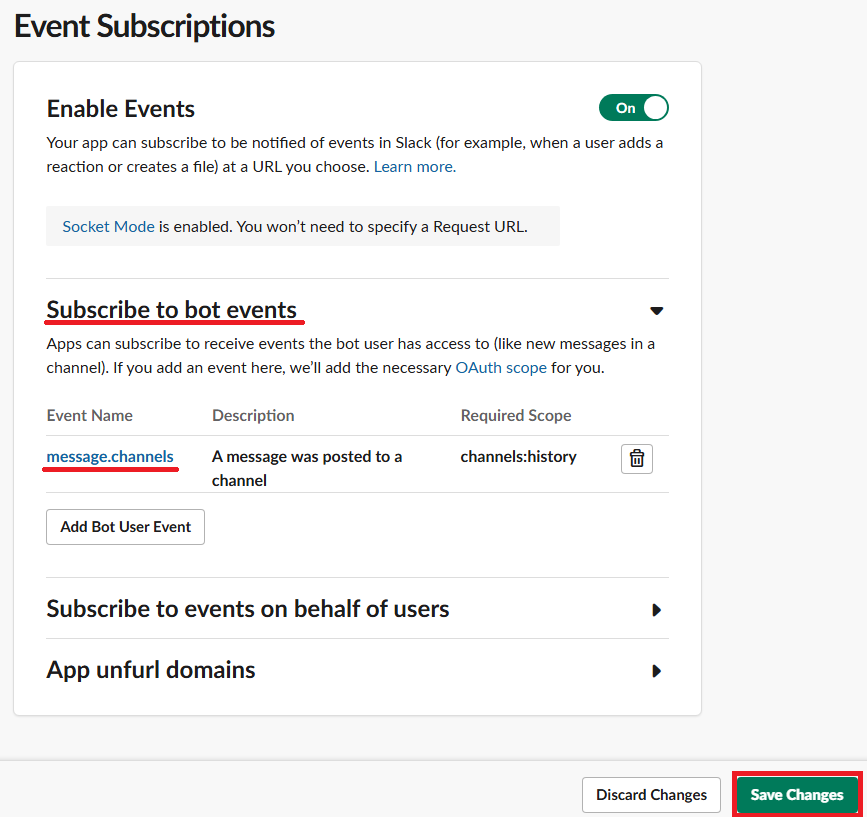
Task: View message.channels event documentation
Action: pos(110,456)
